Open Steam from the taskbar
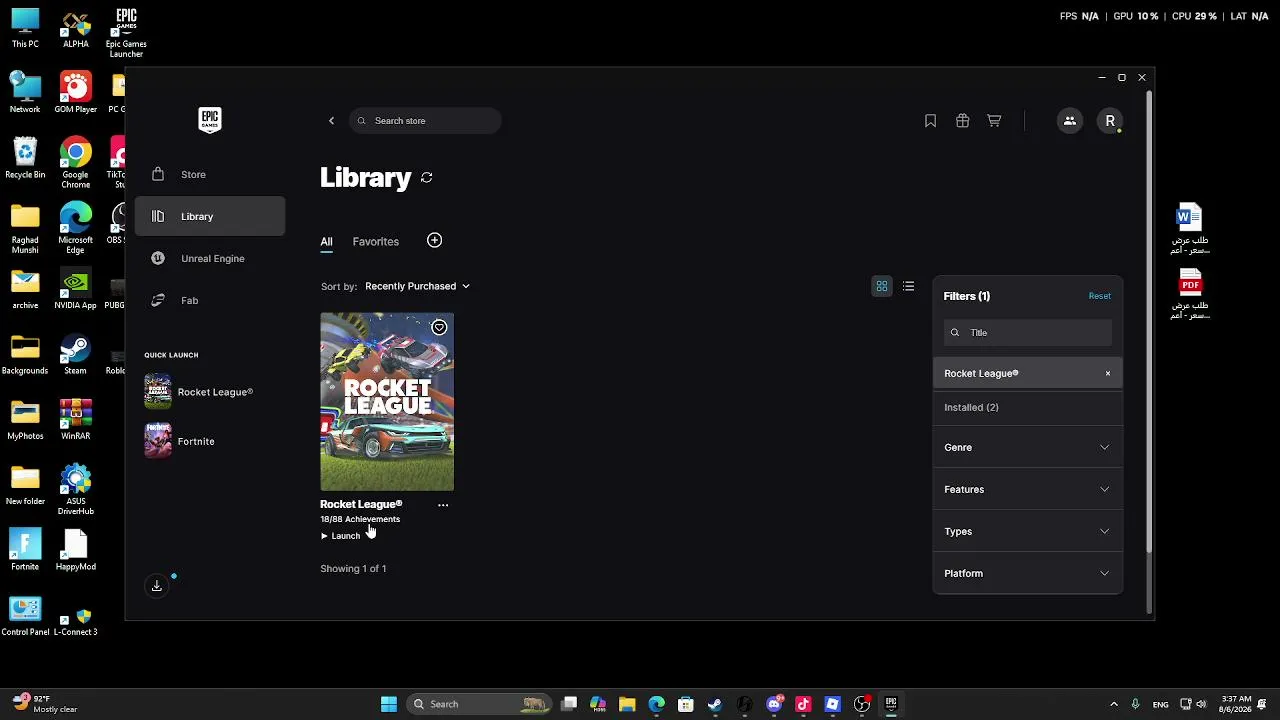The height and width of the screenshot is (720, 1280). pos(715,704)
